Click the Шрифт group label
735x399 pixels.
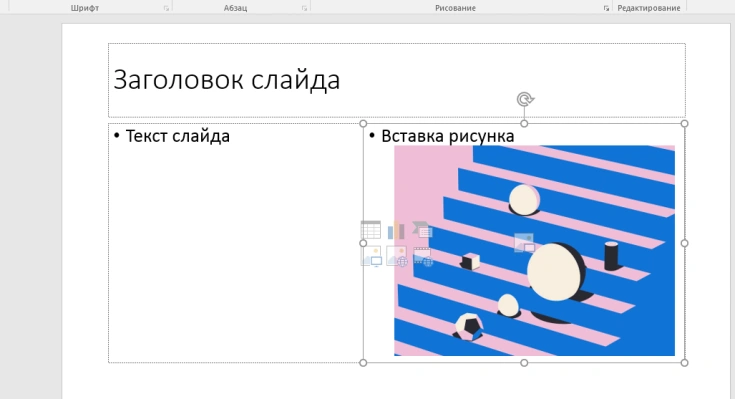(x=85, y=8)
